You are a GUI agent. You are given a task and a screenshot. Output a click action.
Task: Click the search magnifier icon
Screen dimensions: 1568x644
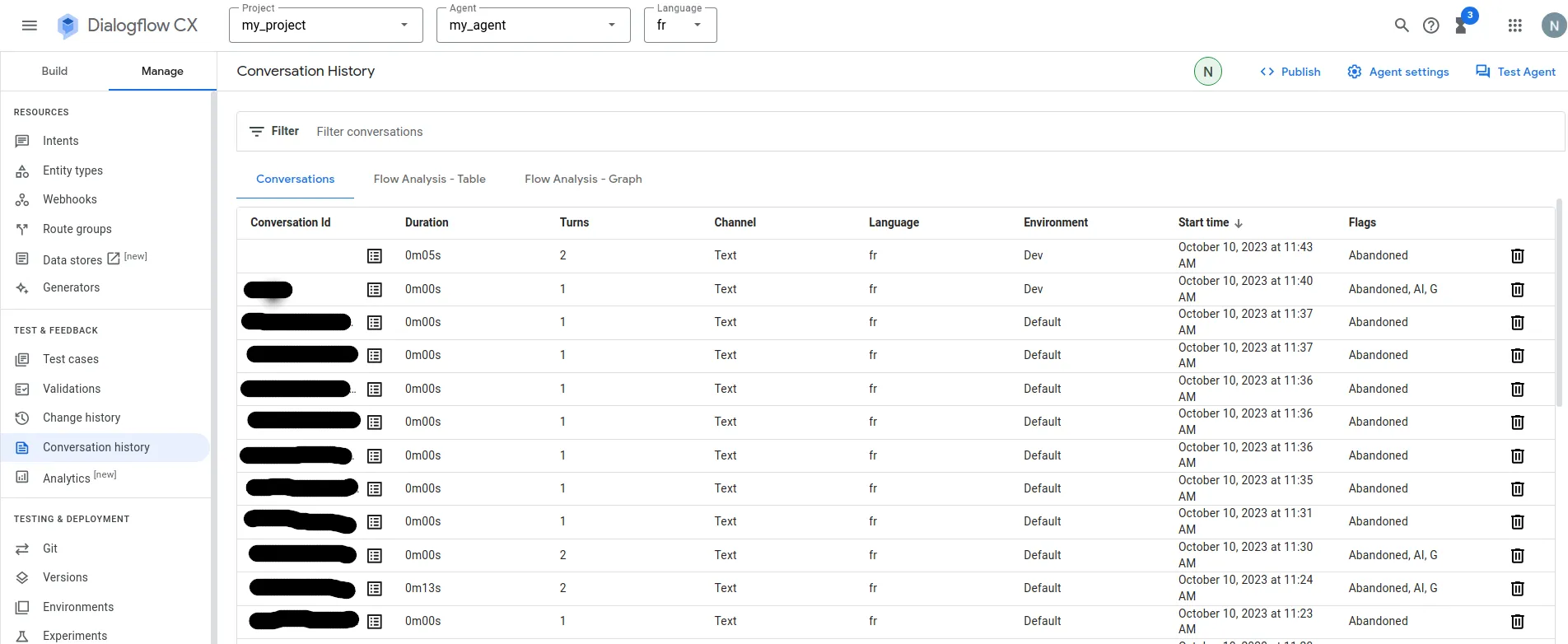(1401, 26)
